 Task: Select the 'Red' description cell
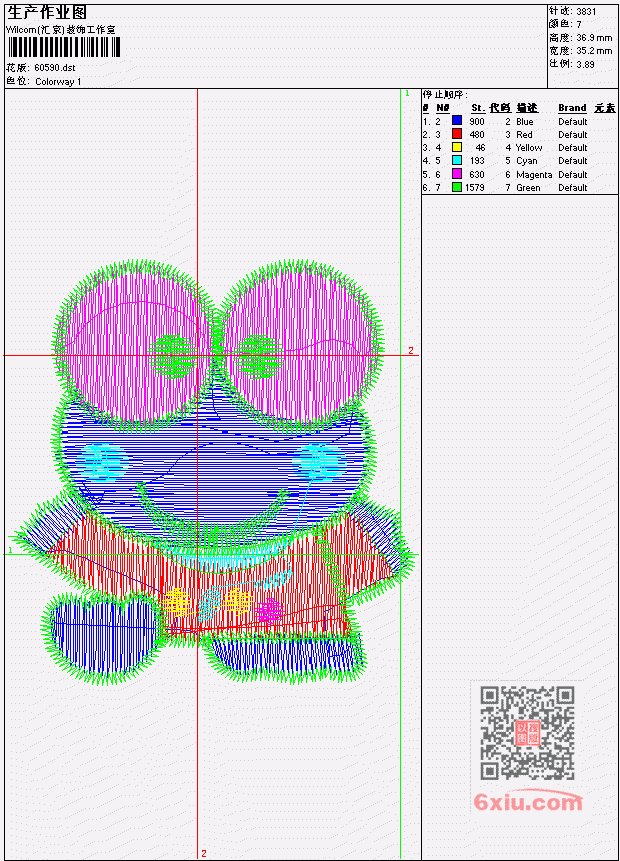click(524, 135)
